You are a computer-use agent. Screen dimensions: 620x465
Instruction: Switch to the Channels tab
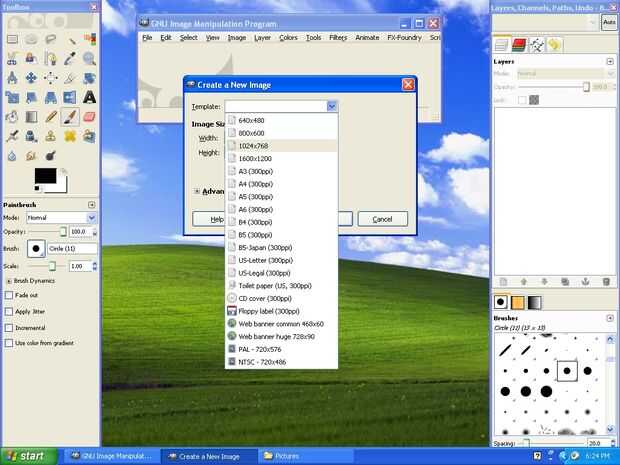pos(519,45)
